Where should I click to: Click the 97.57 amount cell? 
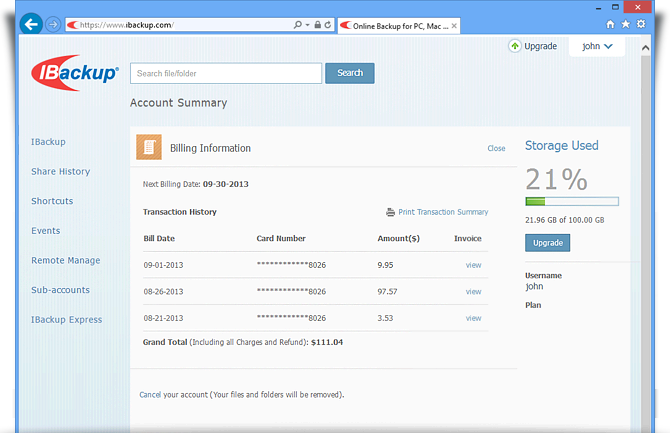[387, 292]
